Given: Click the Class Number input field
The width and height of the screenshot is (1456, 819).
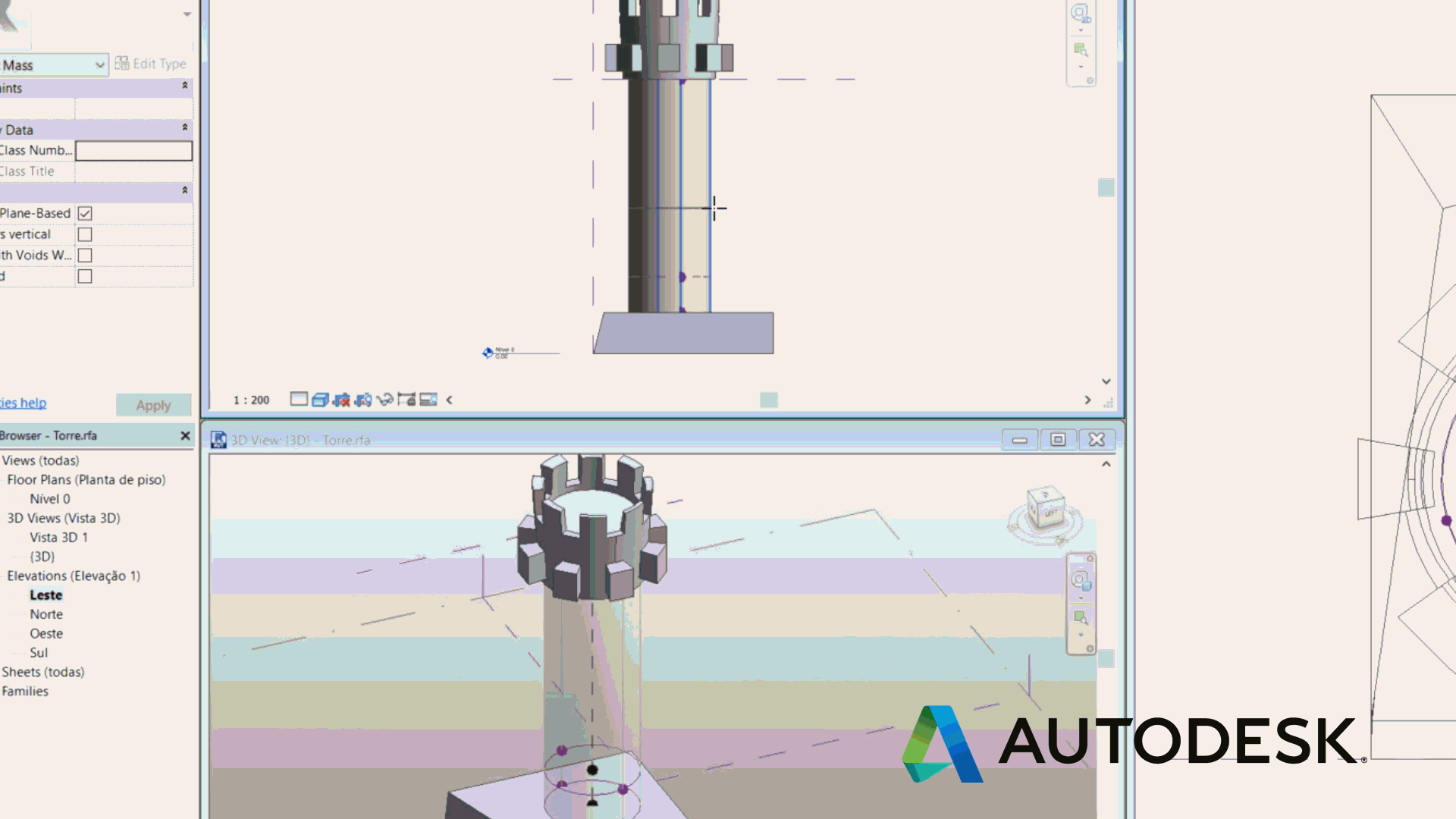Looking at the screenshot, I should (133, 151).
